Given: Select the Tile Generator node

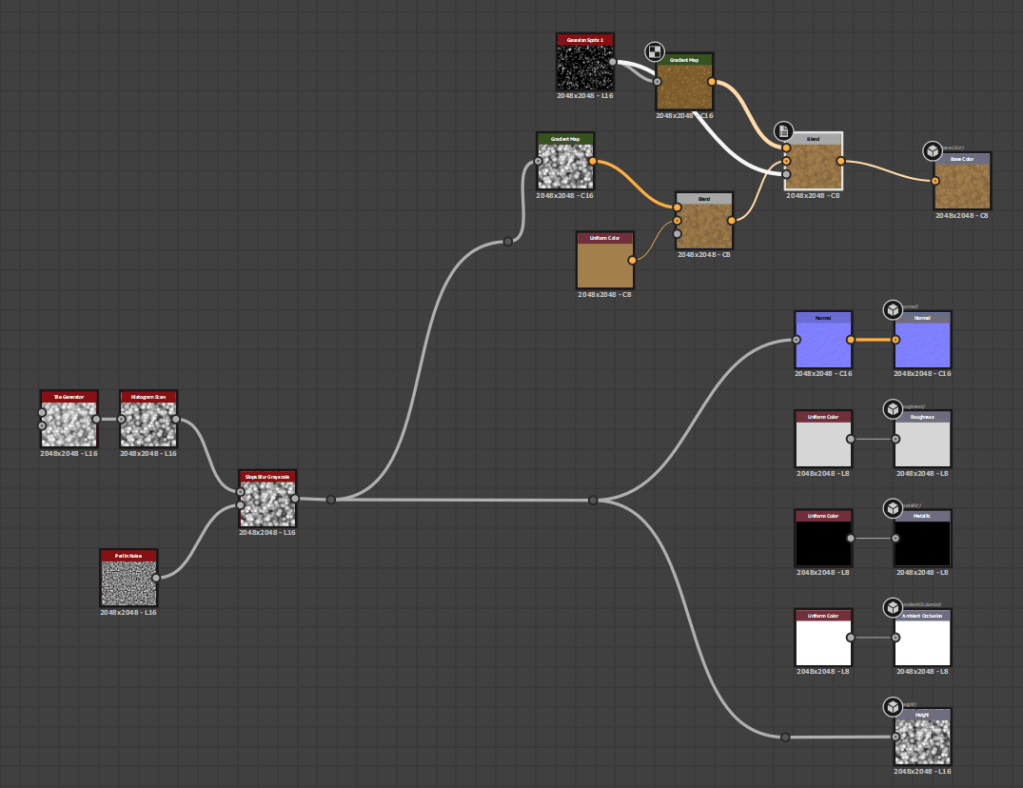Looking at the screenshot, I should pyautogui.click(x=69, y=423).
